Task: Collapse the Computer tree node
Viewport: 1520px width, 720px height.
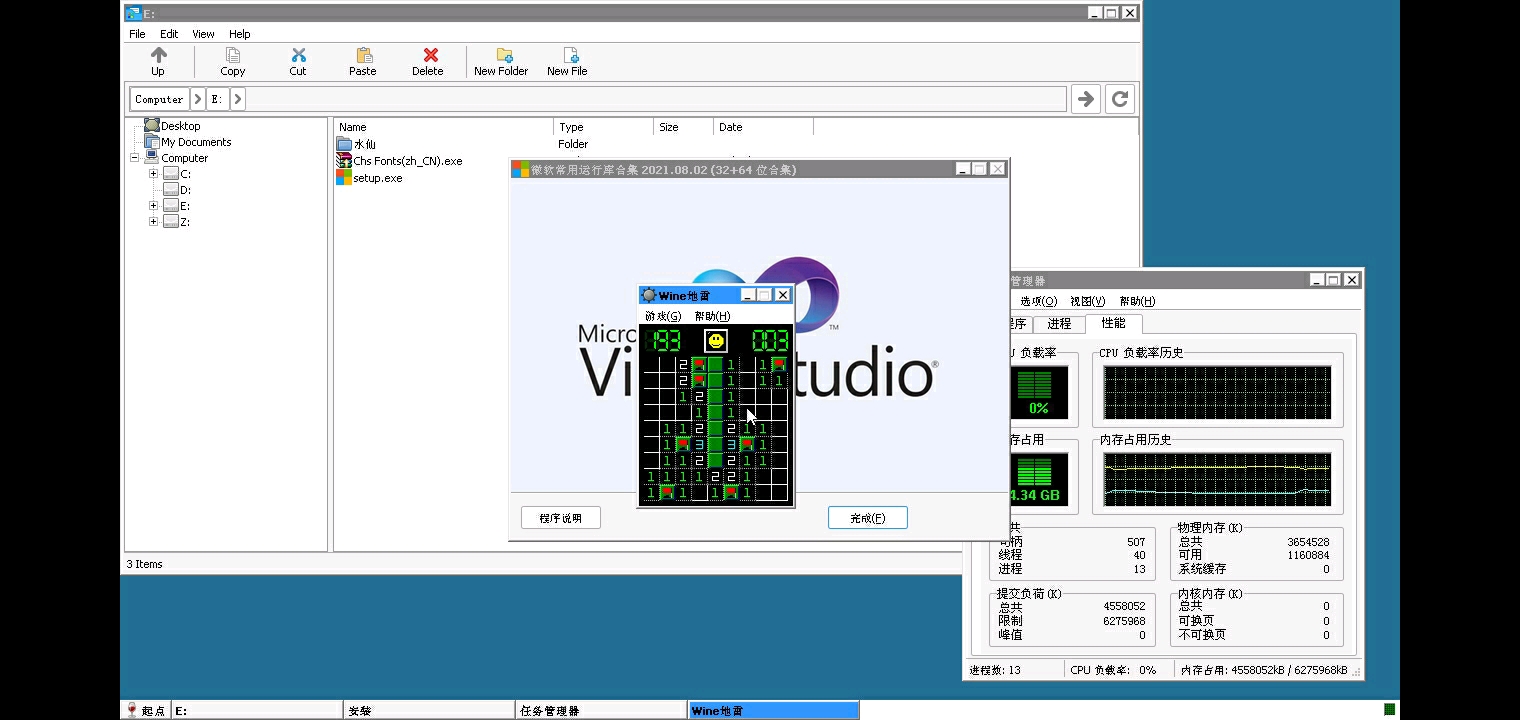Action: [x=134, y=158]
